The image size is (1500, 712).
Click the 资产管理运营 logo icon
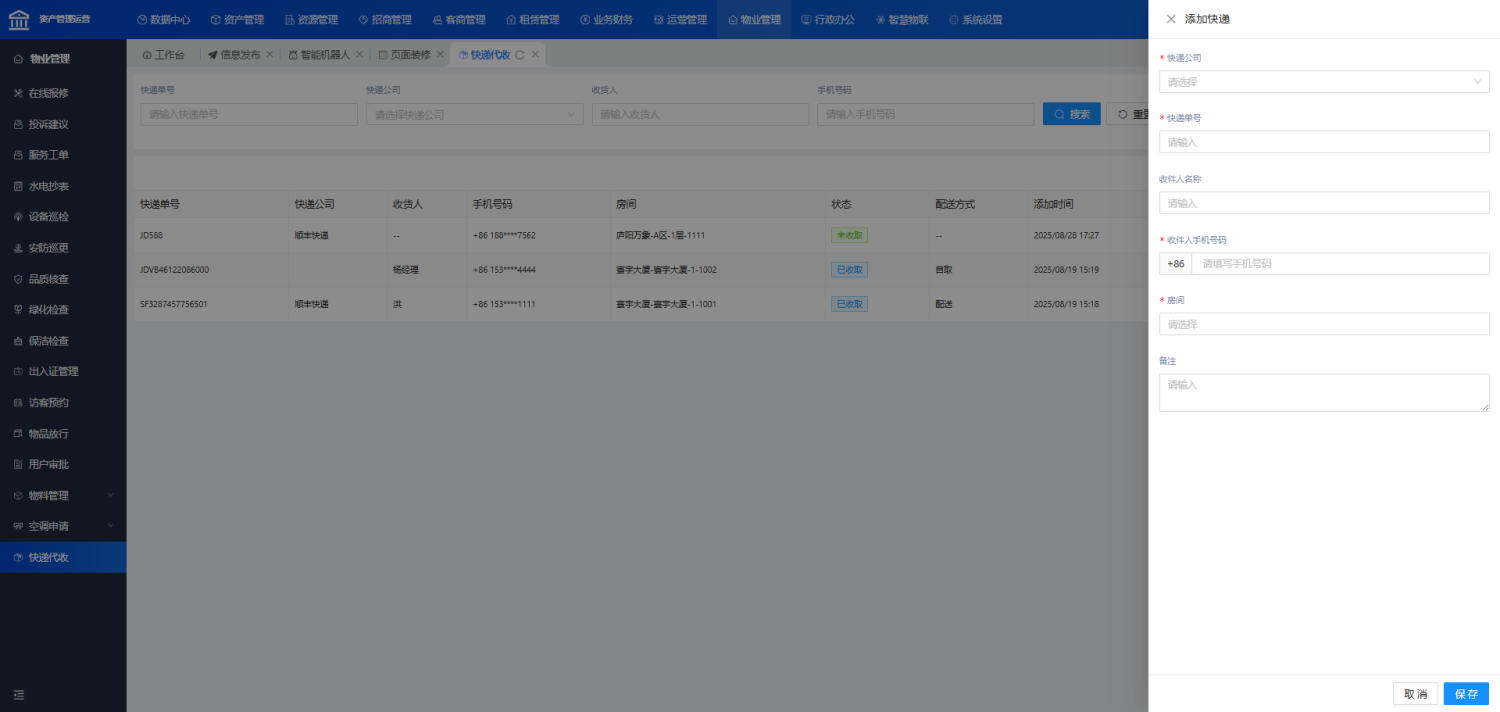[18, 19]
